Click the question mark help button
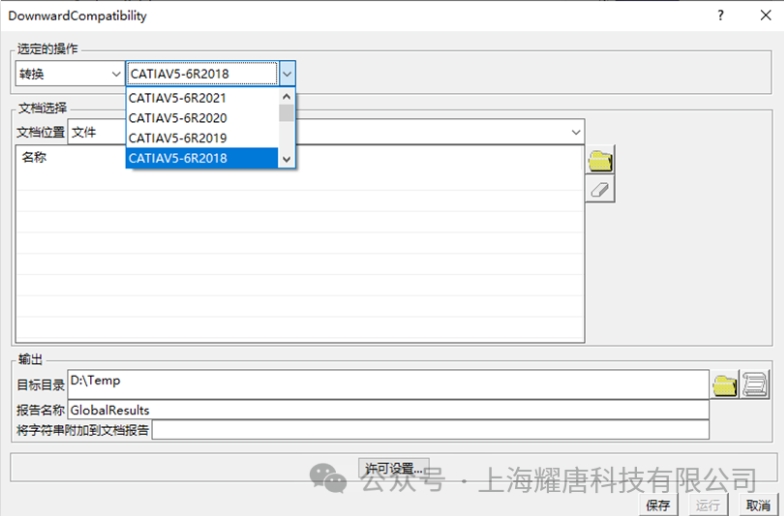This screenshot has height=516, width=784. [x=720, y=16]
